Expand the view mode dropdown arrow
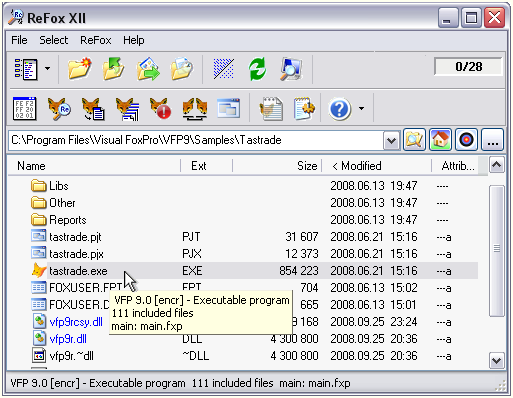Screen dimensions: 513x398 [x=47, y=69]
